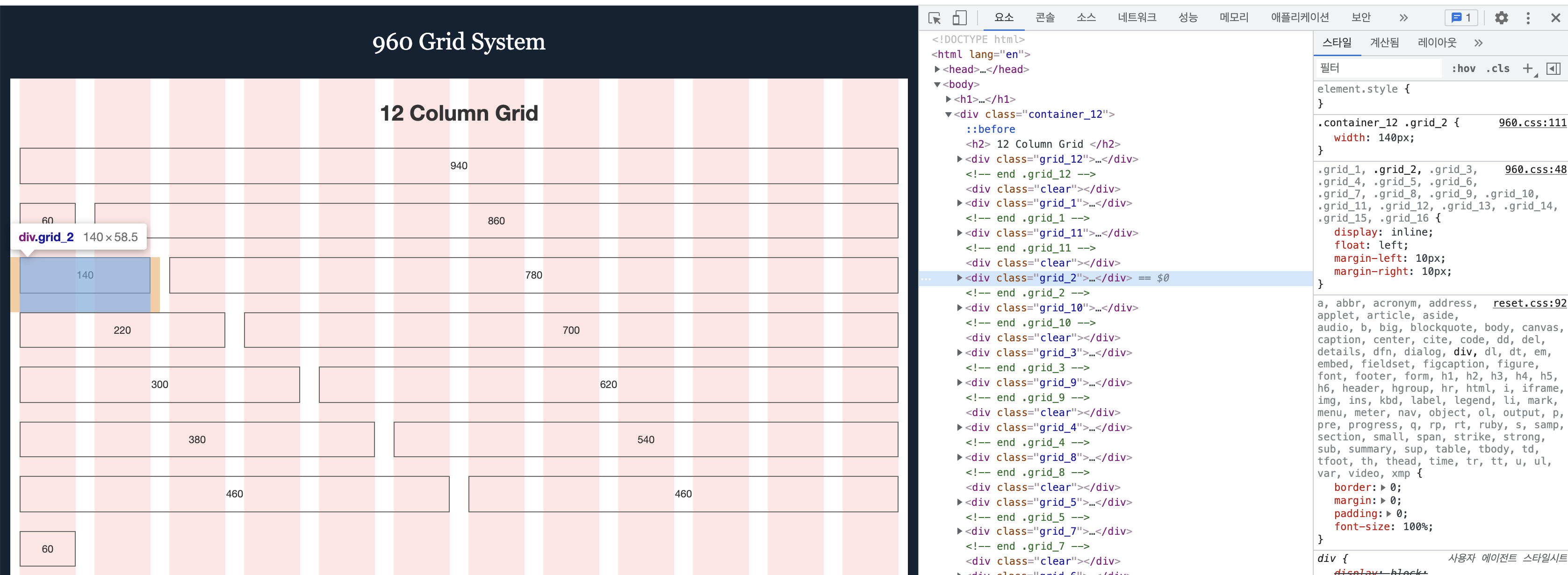Expand the grid_9 div node
The image size is (1568, 575).
[960, 383]
